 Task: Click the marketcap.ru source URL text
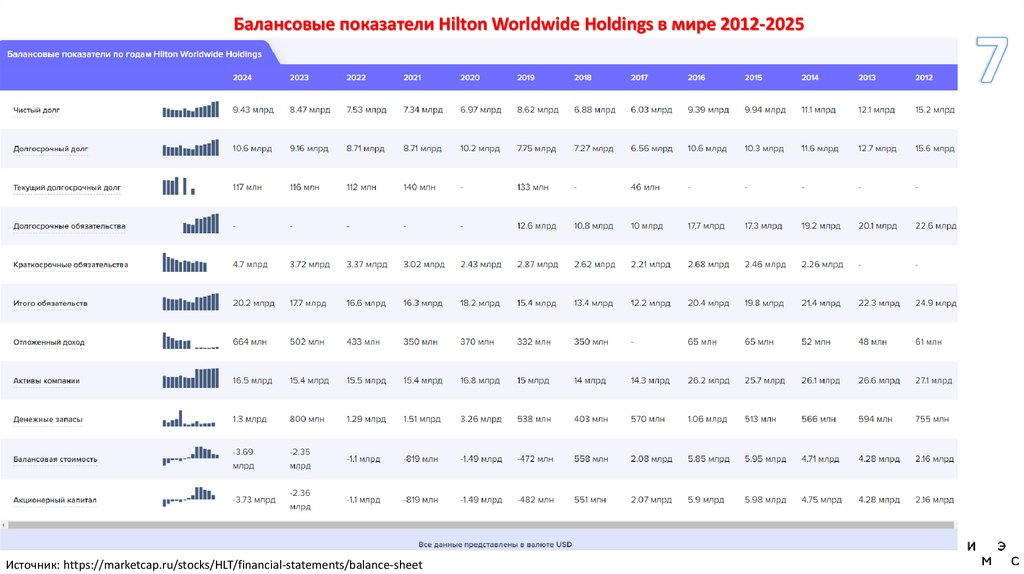click(x=243, y=565)
